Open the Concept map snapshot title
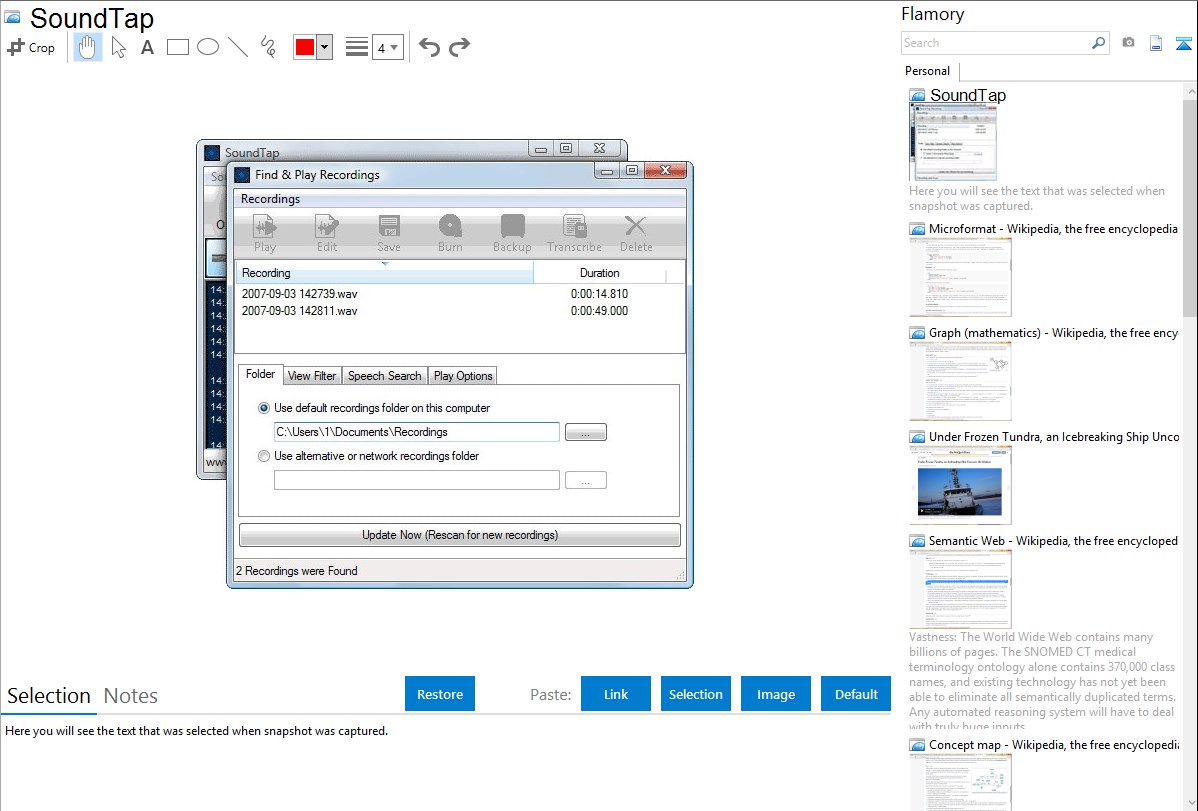1198x811 pixels. (x=1053, y=744)
